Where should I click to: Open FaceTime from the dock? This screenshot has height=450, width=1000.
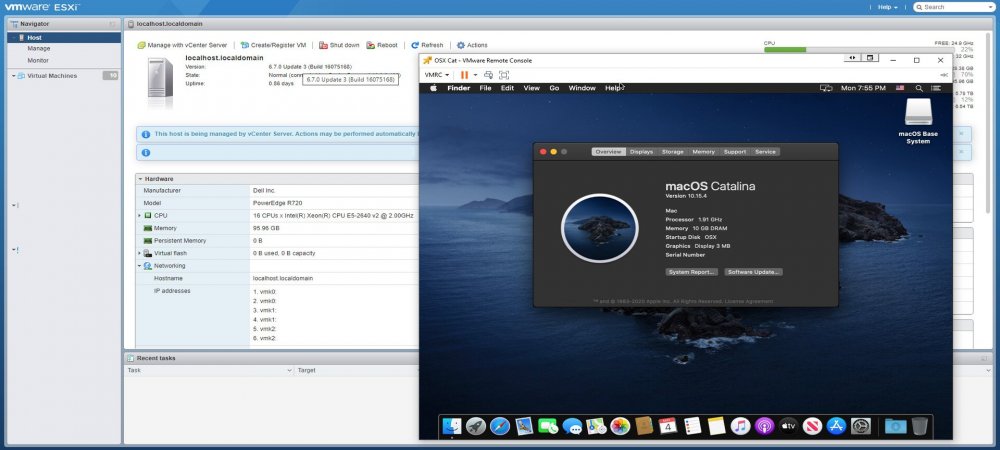tap(548, 426)
